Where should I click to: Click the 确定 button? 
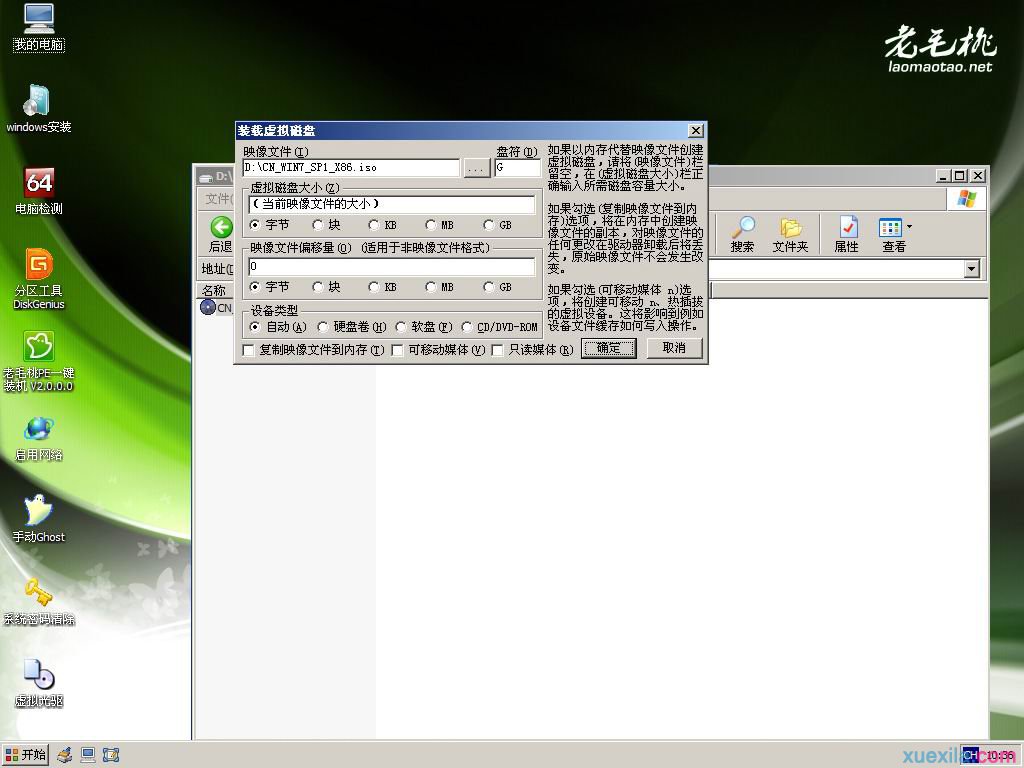(608, 348)
